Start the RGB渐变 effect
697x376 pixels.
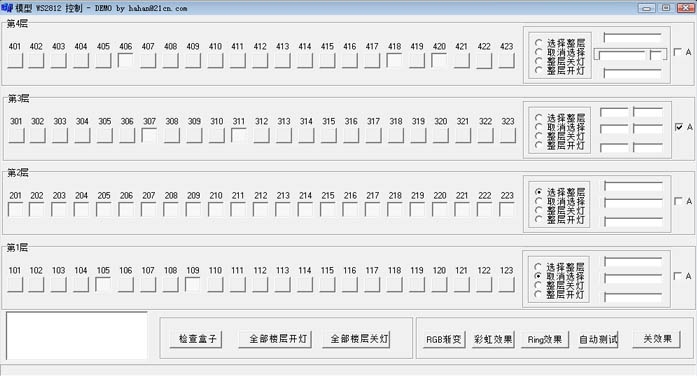click(x=444, y=340)
